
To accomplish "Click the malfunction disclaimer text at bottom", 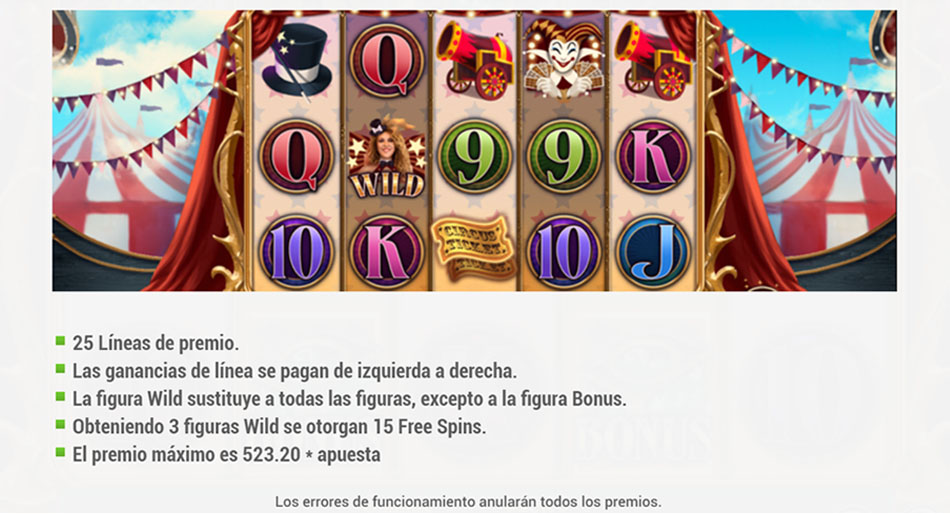I will [468, 502].
